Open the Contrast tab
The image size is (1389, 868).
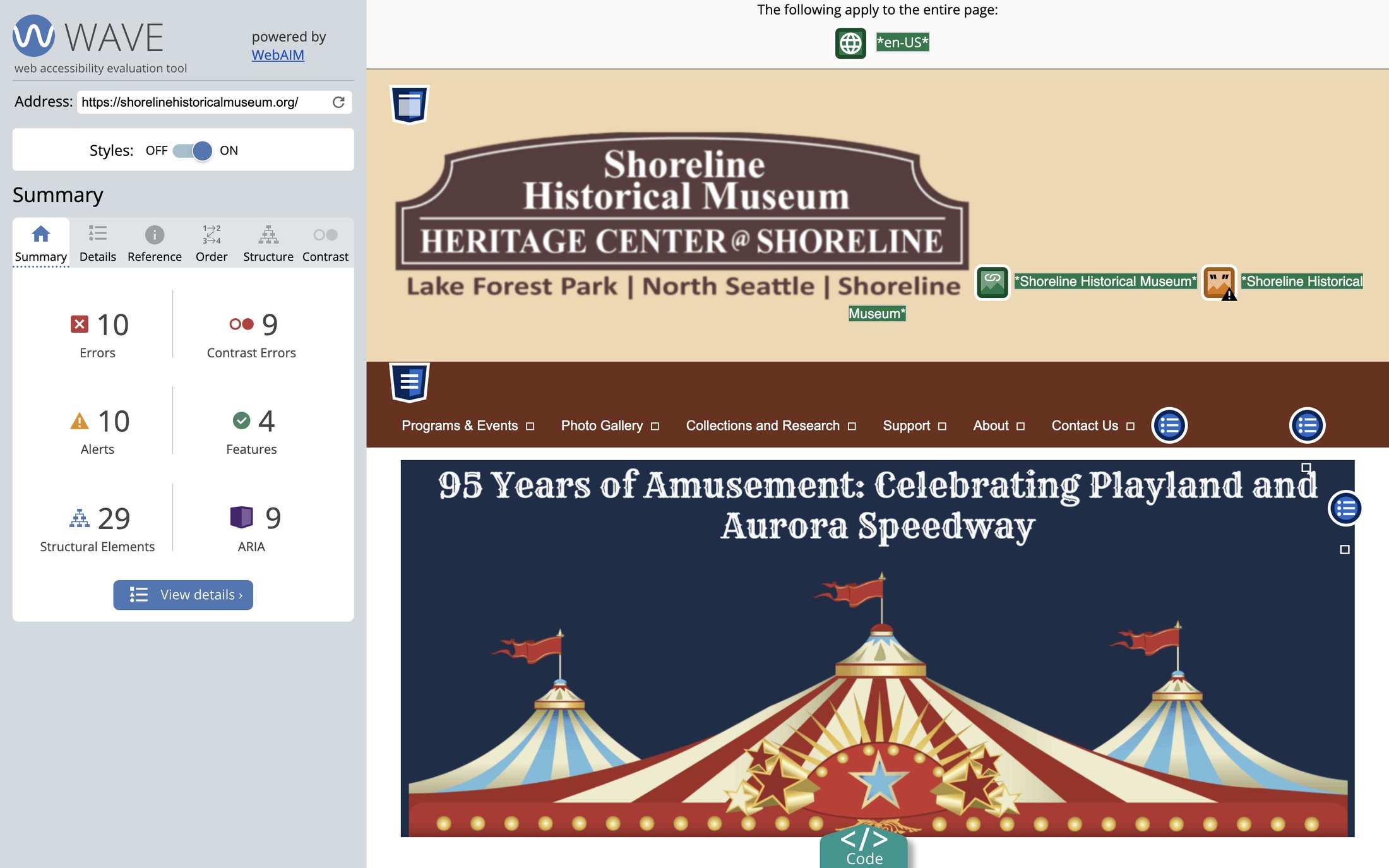click(x=325, y=243)
